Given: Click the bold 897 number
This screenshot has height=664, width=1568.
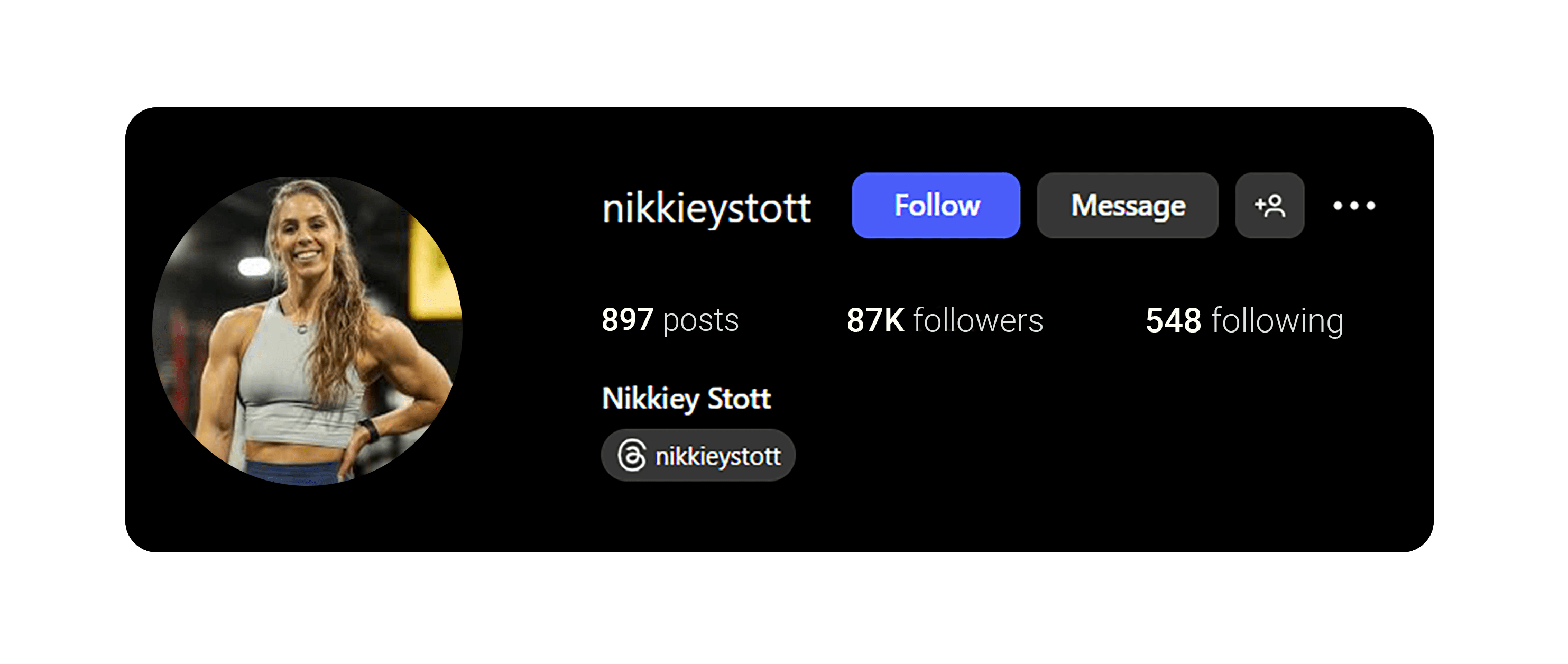Looking at the screenshot, I should coord(628,320).
